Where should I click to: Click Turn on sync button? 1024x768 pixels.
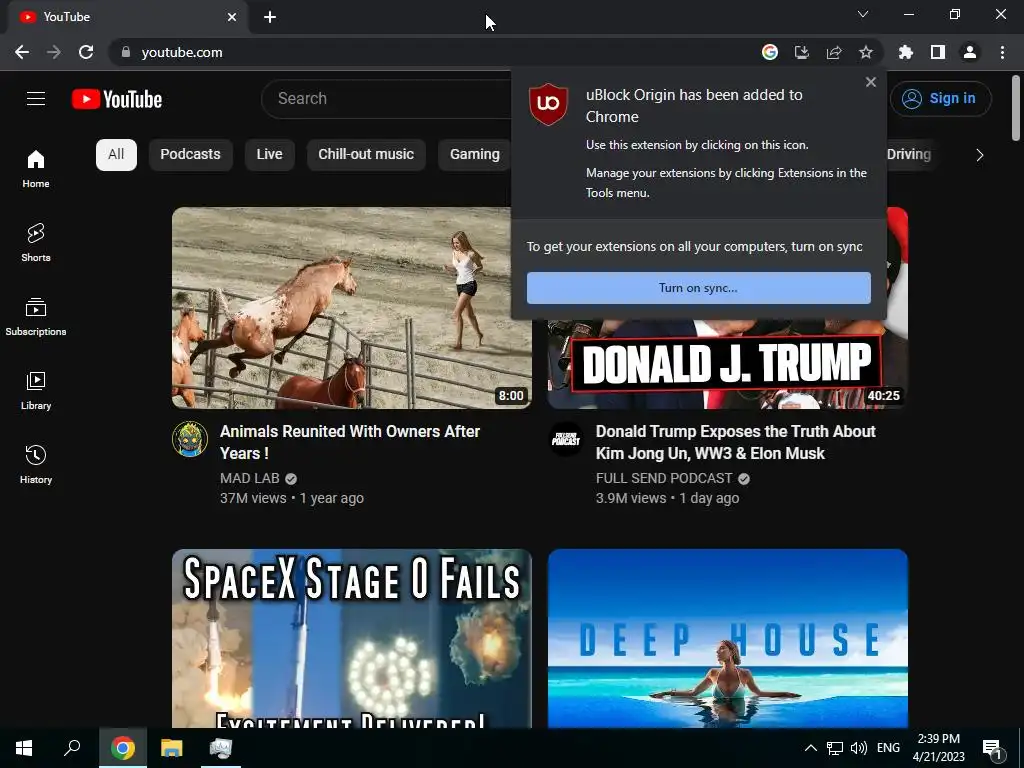pyautogui.click(x=699, y=288)
